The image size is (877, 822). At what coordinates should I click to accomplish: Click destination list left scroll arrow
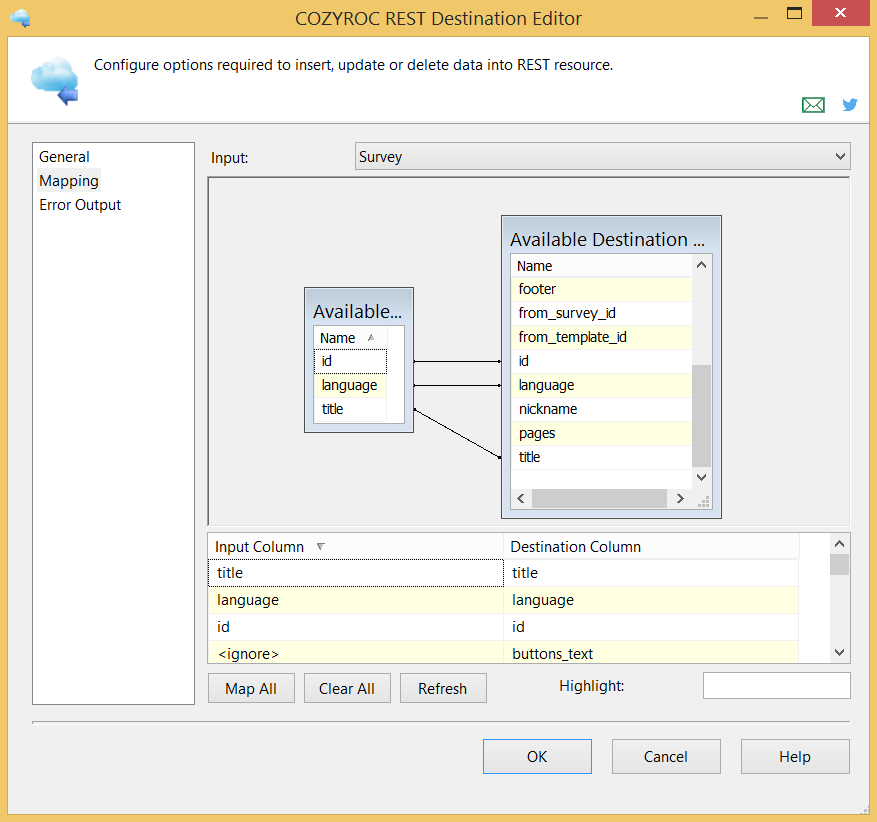(521, 498)
